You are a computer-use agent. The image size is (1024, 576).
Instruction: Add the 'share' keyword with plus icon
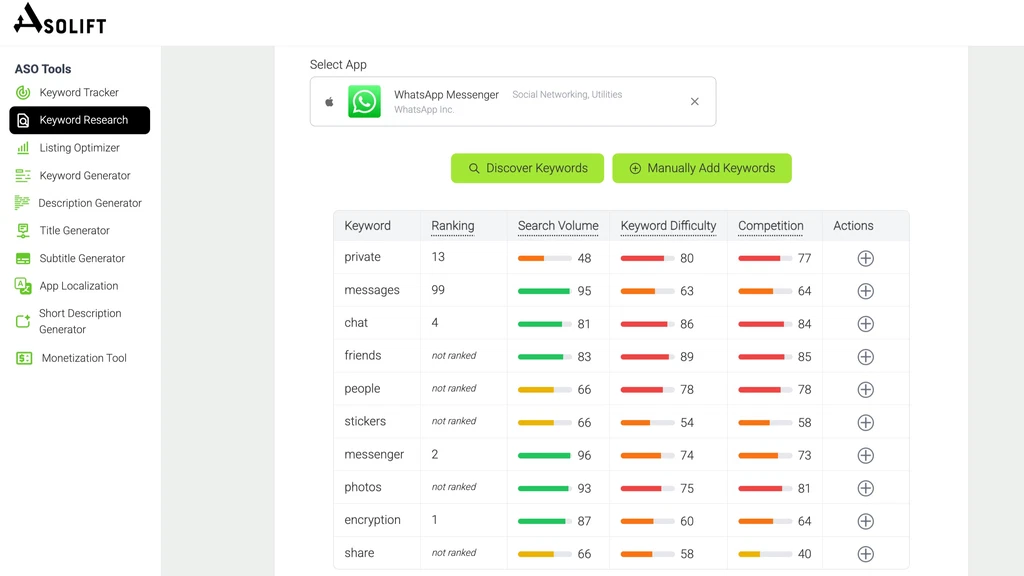click(865, 554)
